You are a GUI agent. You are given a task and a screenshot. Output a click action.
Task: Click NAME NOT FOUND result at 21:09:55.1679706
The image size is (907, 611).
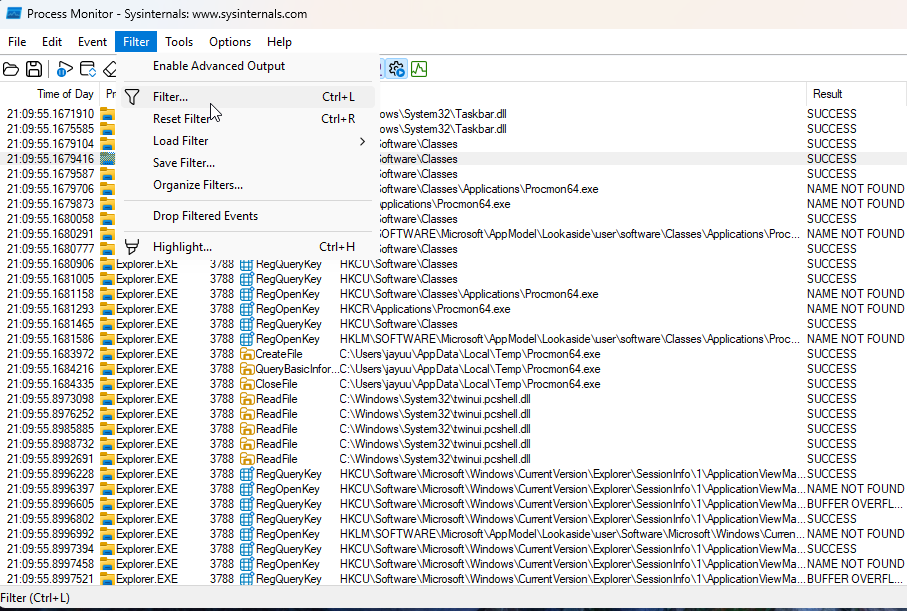856,189
